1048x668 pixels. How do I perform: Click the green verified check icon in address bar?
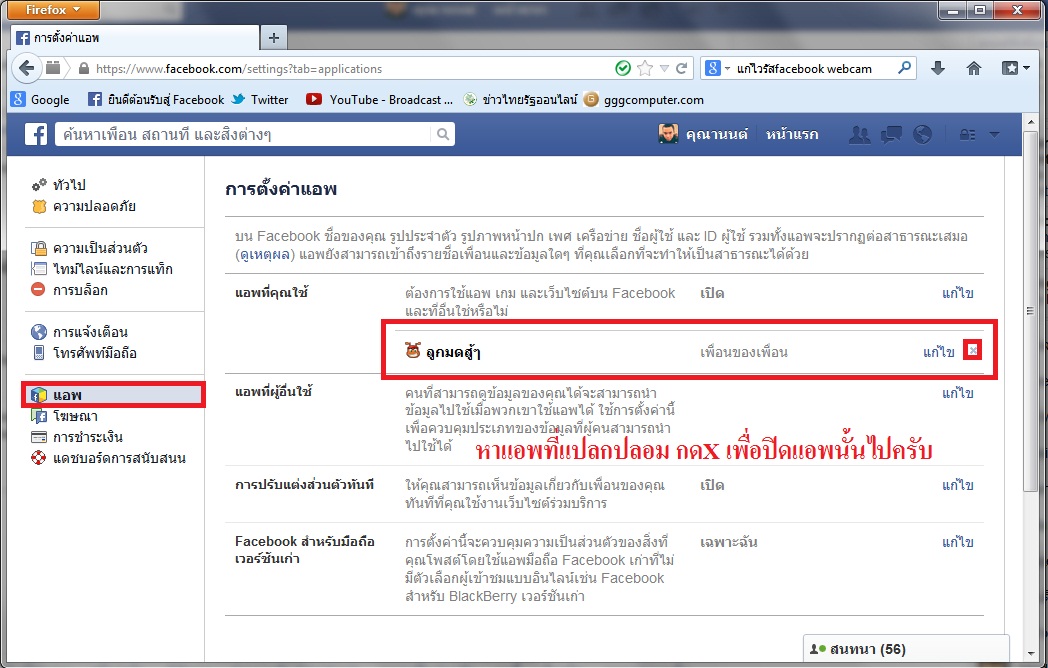tap(622, 68)
